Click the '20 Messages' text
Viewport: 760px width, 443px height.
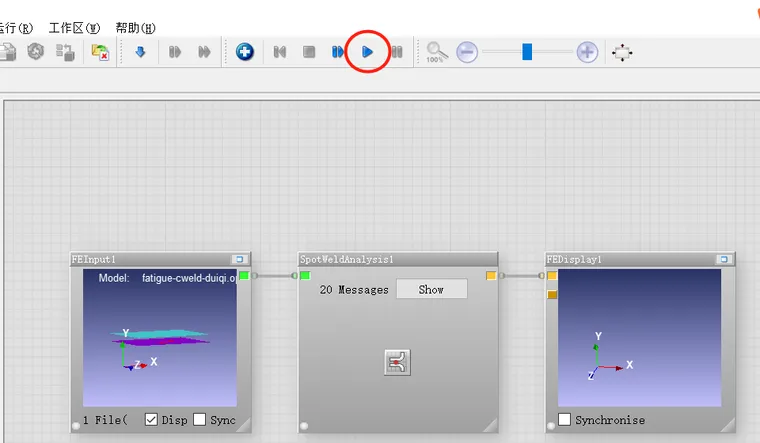click(354, 290)
